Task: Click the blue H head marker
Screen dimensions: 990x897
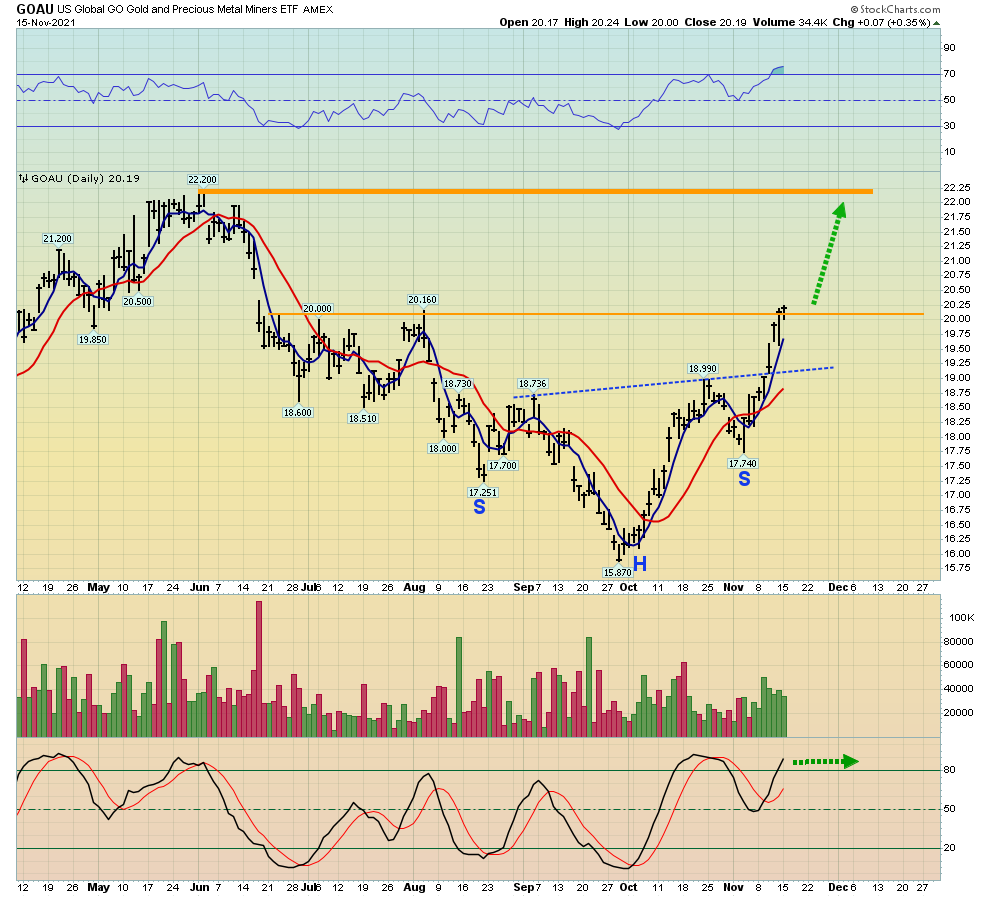Action: (640, 564)
